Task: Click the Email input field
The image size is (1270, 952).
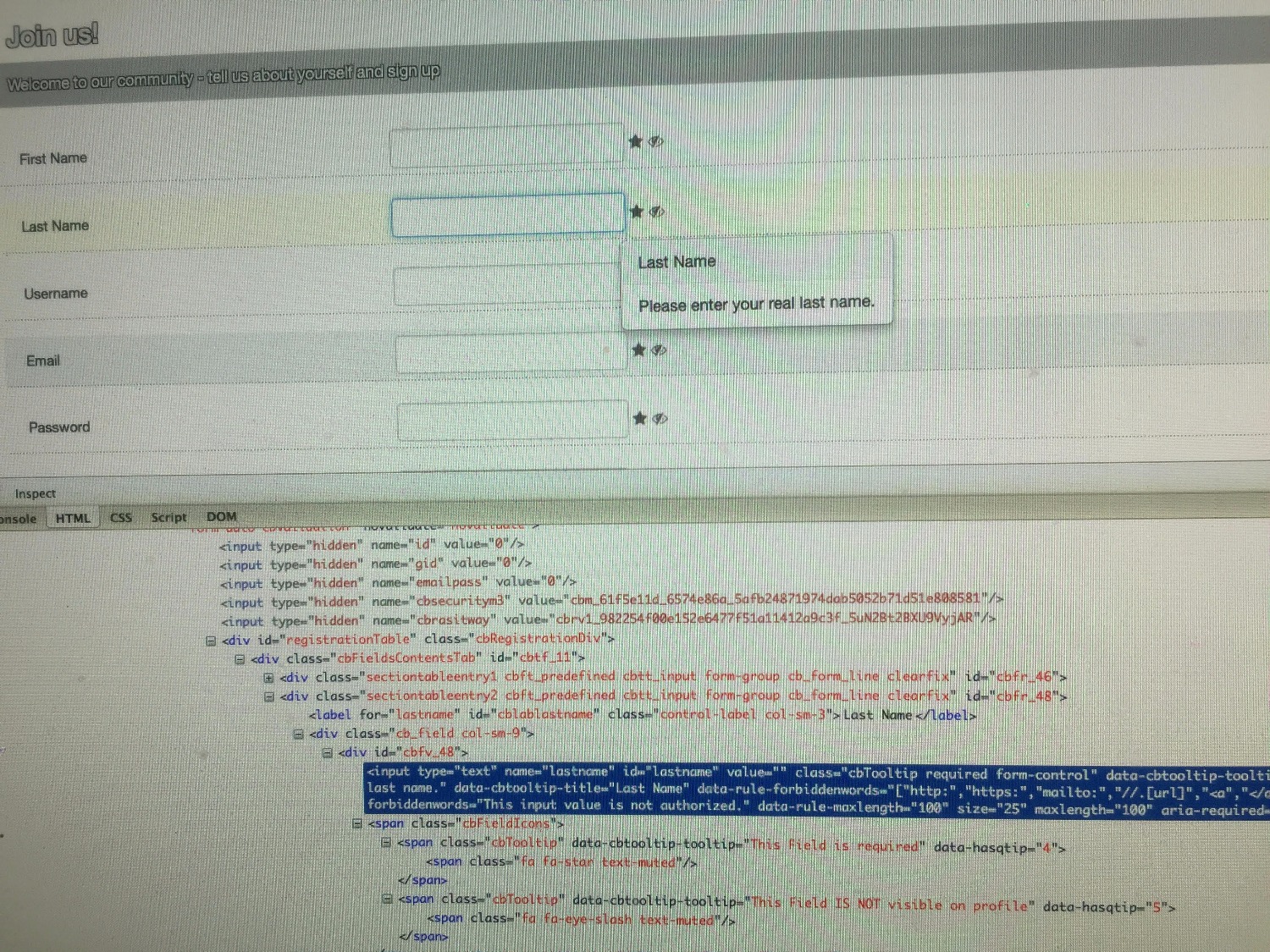Action: pyautogui.click(x=511, y=352)
